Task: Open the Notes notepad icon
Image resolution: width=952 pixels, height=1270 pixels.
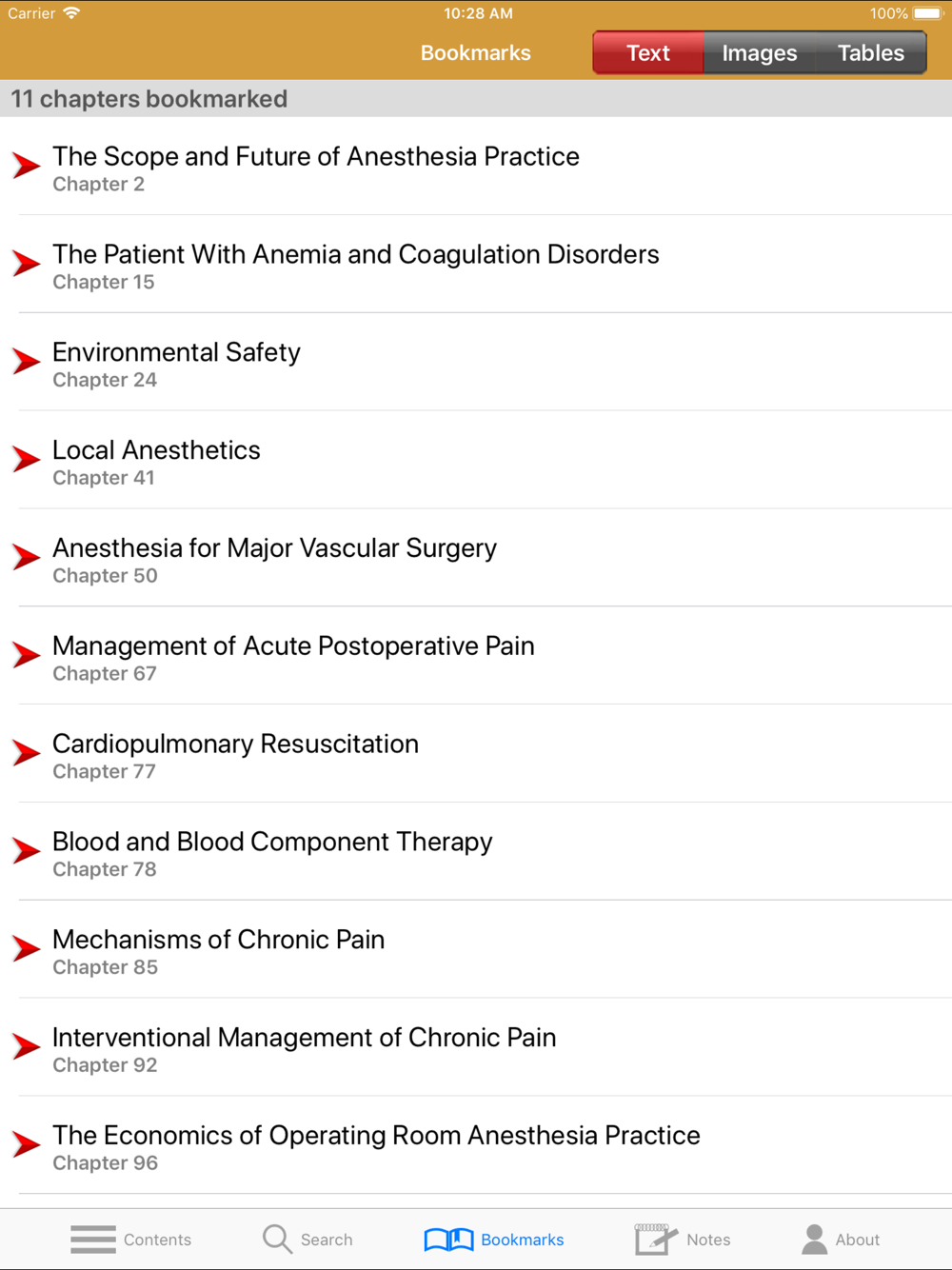Action: (655, 1239)
